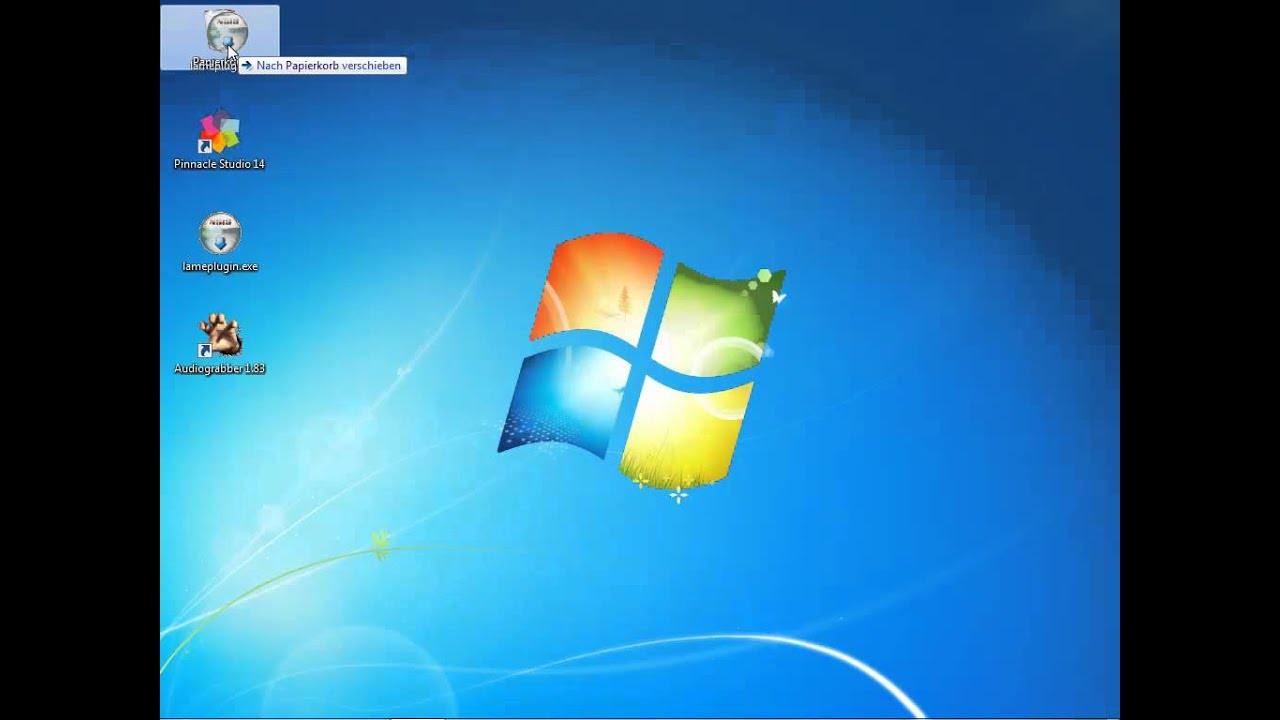The height and width of the screenshot is (720, 1280).
Task: Select the Papierkorb recycle bin icon
Action: click(219, 38)
